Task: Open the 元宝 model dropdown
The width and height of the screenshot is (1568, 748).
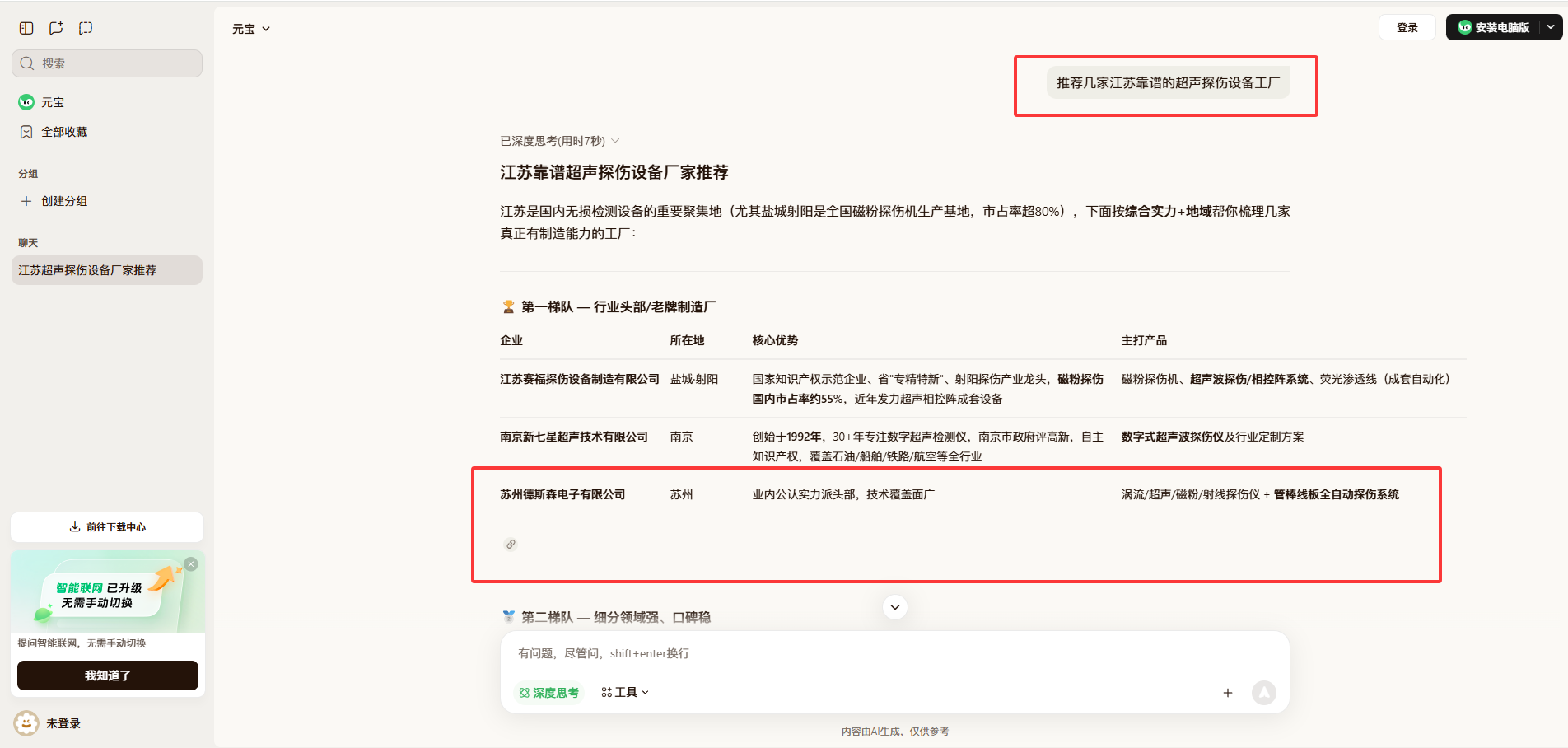Action: click(251, 29)
